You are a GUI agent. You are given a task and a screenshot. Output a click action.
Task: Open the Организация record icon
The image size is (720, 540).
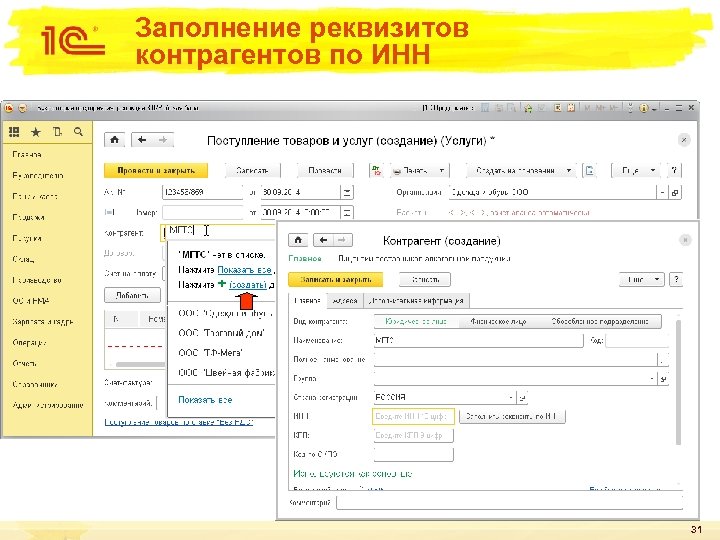(675, 192)
